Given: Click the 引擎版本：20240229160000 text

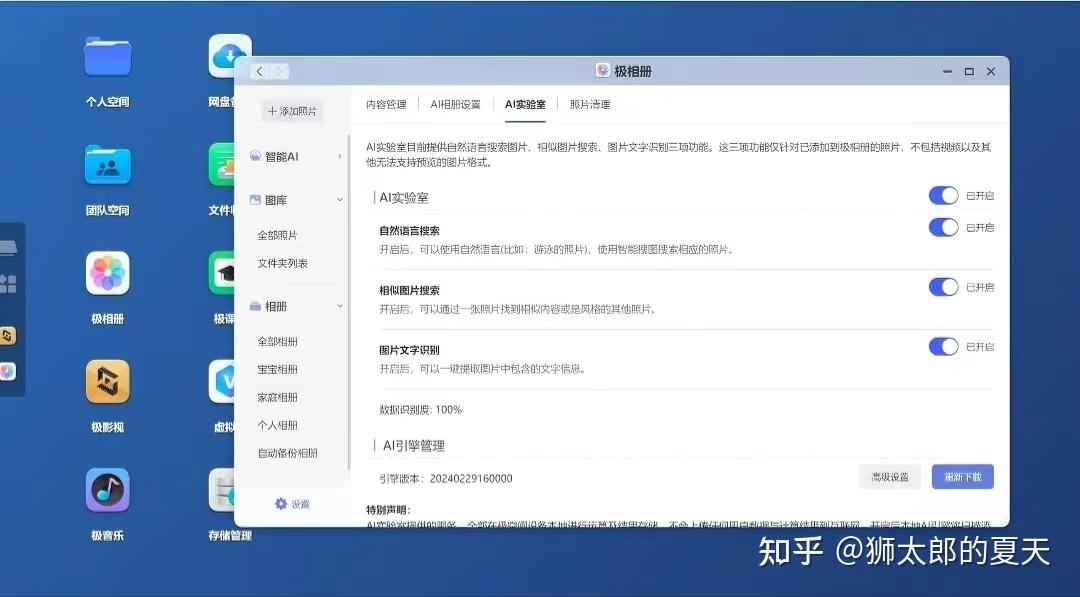Looking at the screenshot, I should point(446,478).
